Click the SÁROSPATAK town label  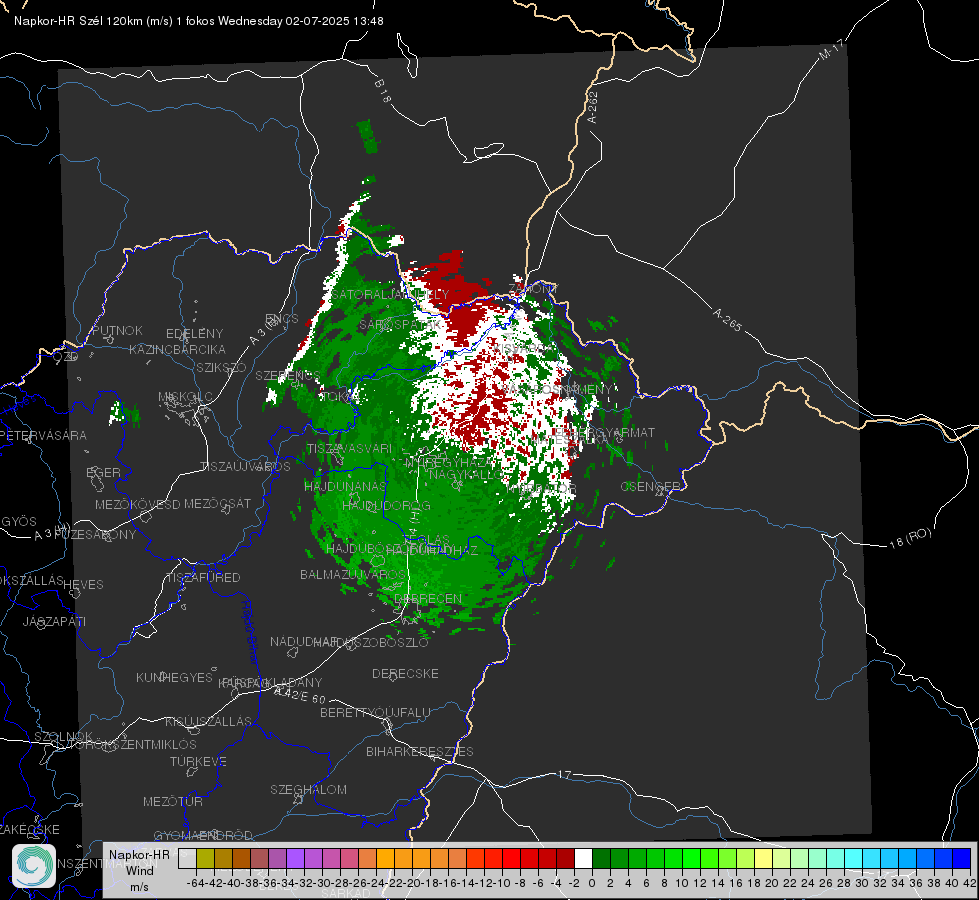click(400, 325)
